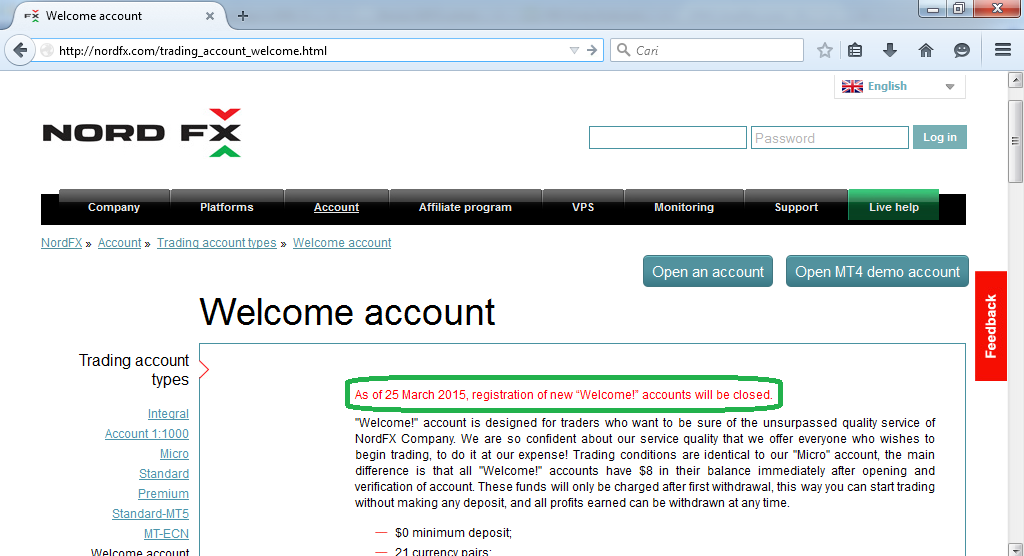Click the Open MT4 demo account button
Screen dimensions: 1024x556
click(x=877, y=271)
